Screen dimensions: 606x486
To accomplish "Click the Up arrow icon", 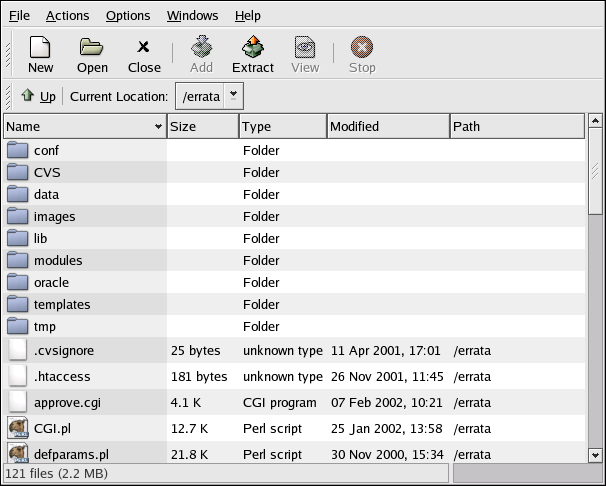I will coord(27,96).
